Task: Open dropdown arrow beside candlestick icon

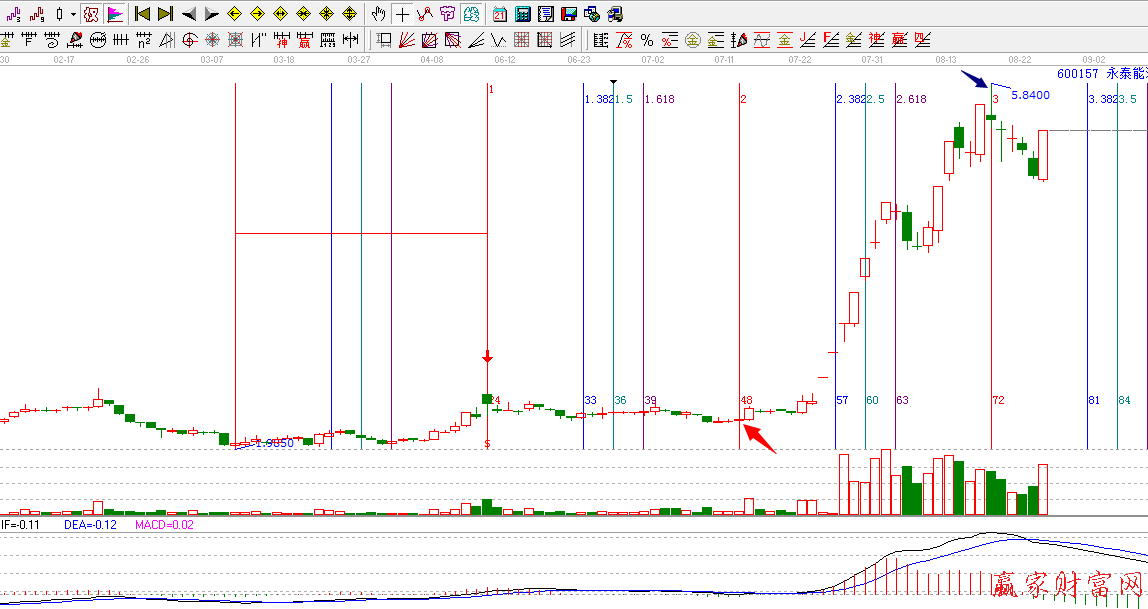Action: tap(73, 14)
